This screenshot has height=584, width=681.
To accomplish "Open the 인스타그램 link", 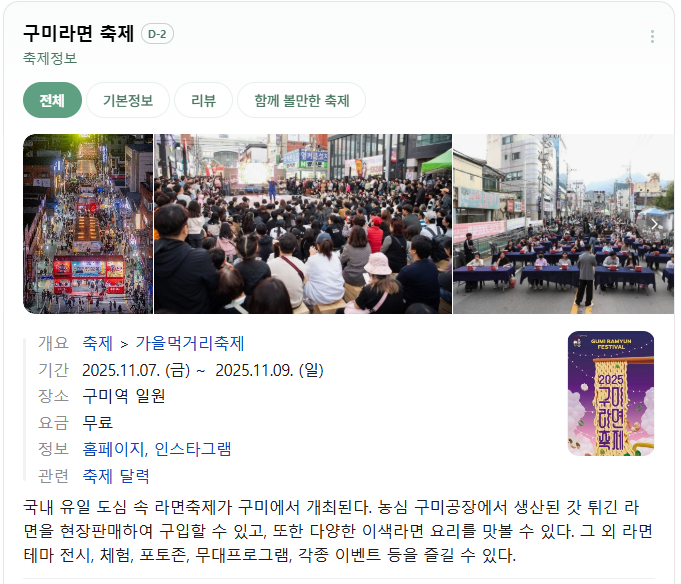I will [193, 449].
